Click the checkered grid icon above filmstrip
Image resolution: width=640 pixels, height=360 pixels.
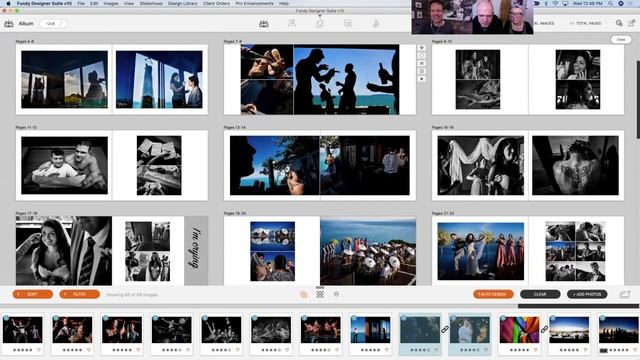(x=320, y=294)
